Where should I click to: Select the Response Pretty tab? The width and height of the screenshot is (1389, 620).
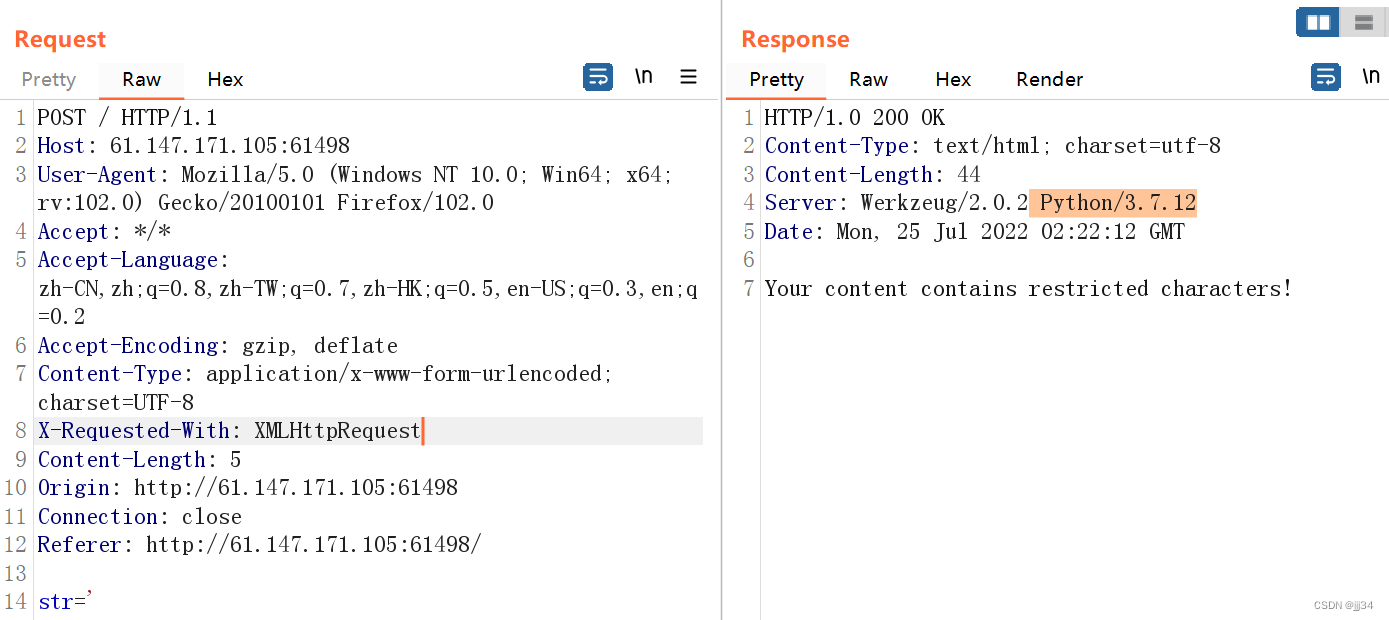(x=776, y=80)
